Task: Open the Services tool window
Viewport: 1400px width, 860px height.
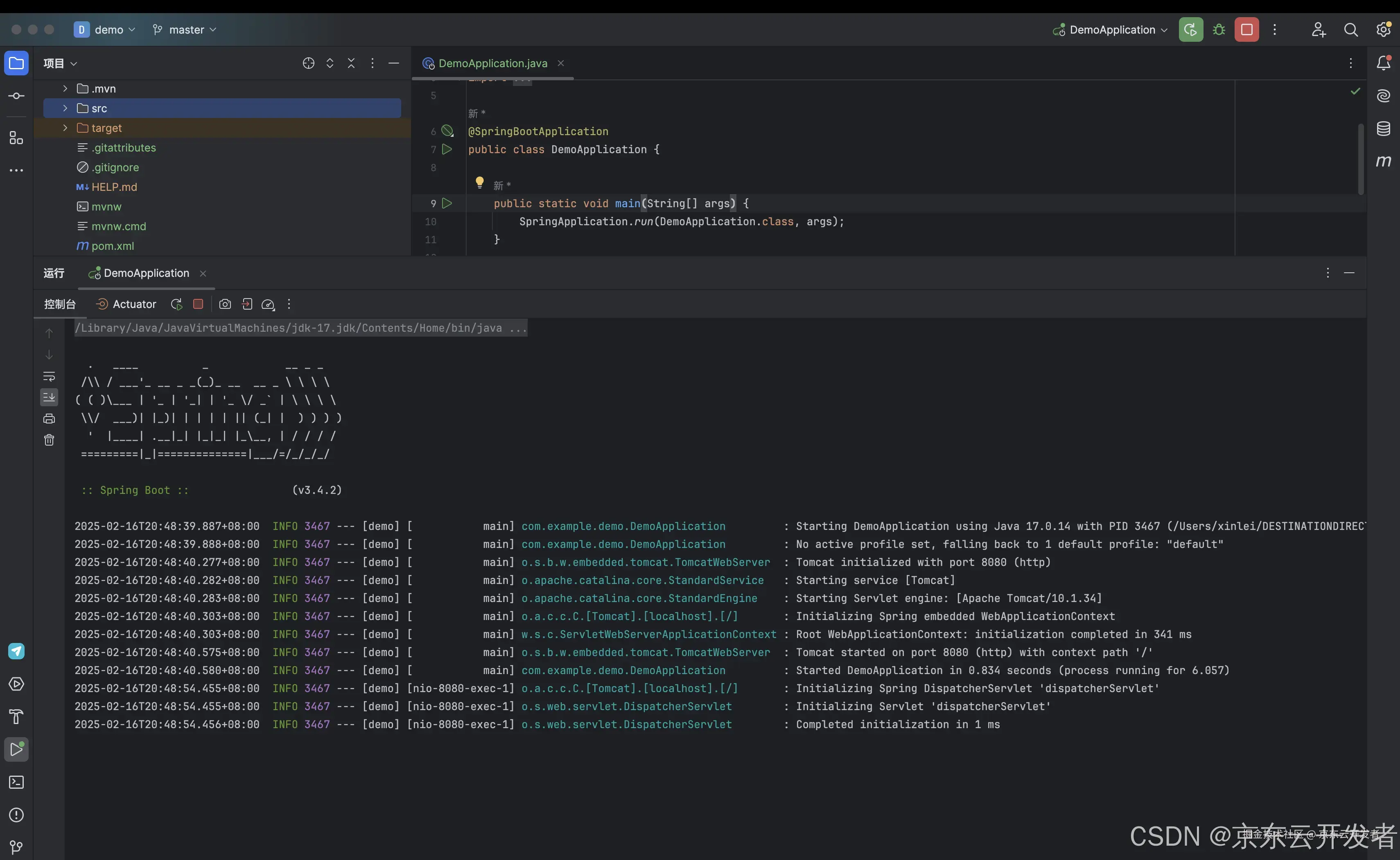Action: (x=16, y=683)
